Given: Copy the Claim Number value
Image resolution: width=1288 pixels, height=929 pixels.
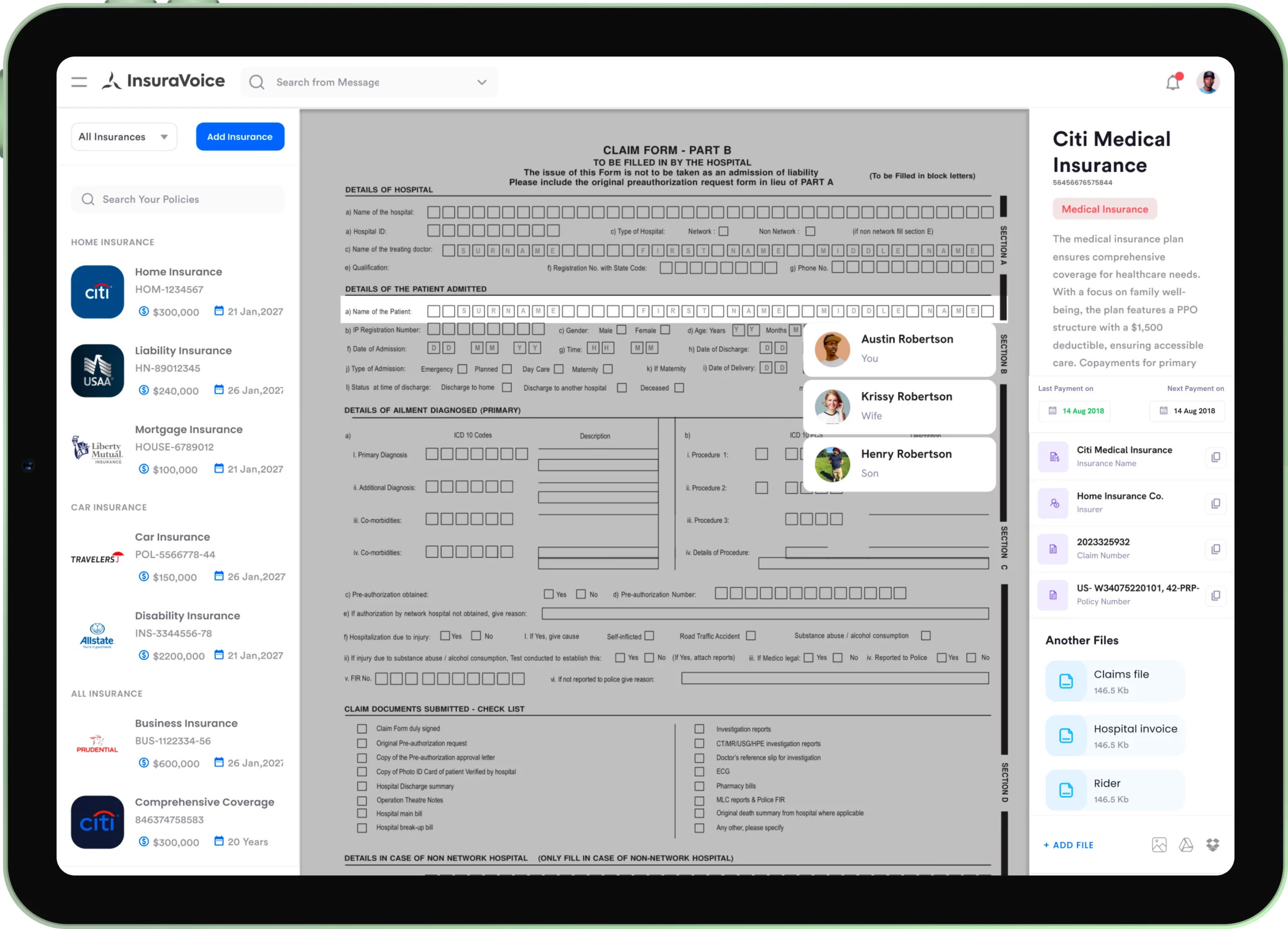Looking at the screenshot, I should (1216, 549).
